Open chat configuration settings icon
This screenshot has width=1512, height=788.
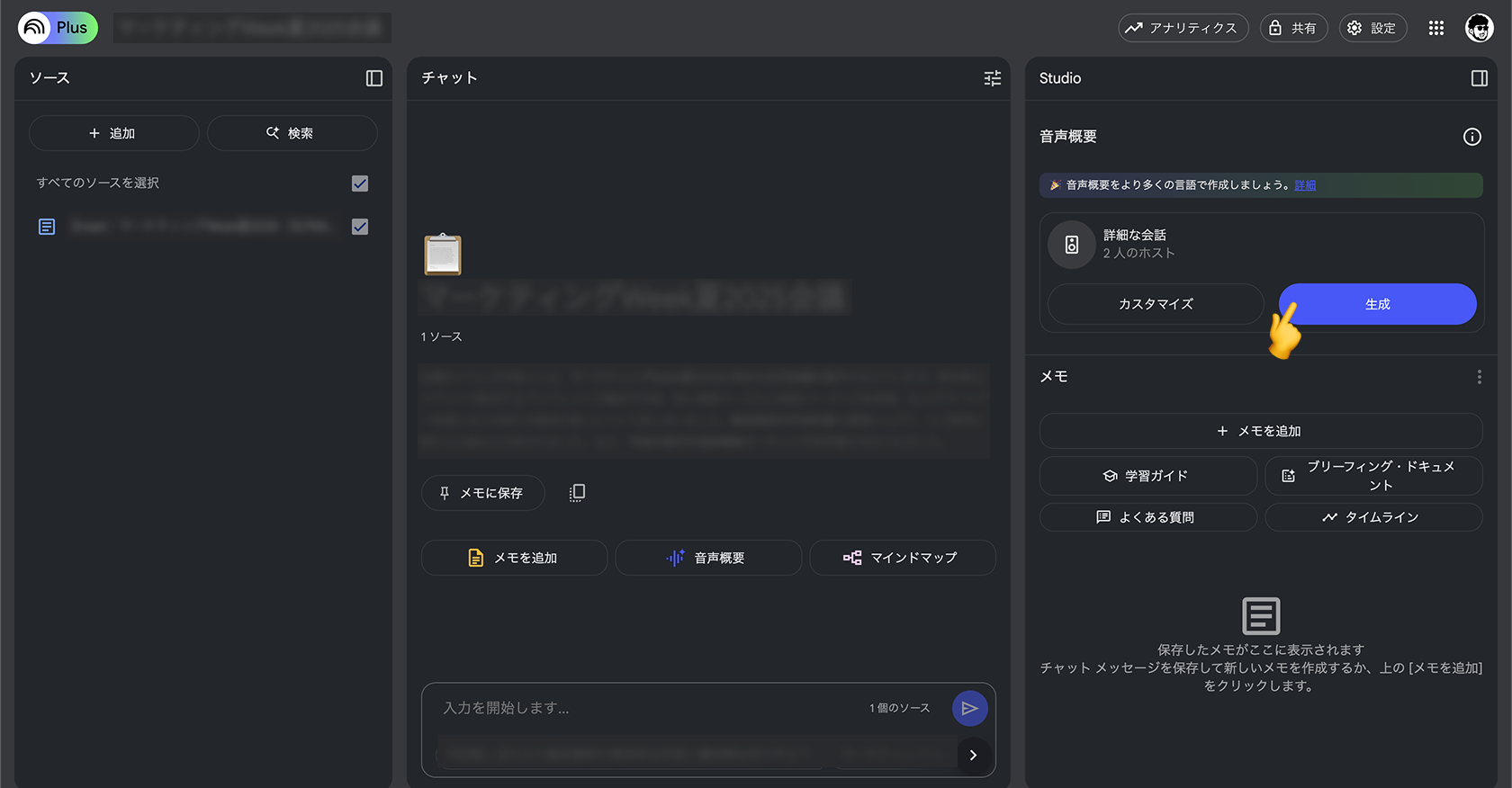[992, 78]
